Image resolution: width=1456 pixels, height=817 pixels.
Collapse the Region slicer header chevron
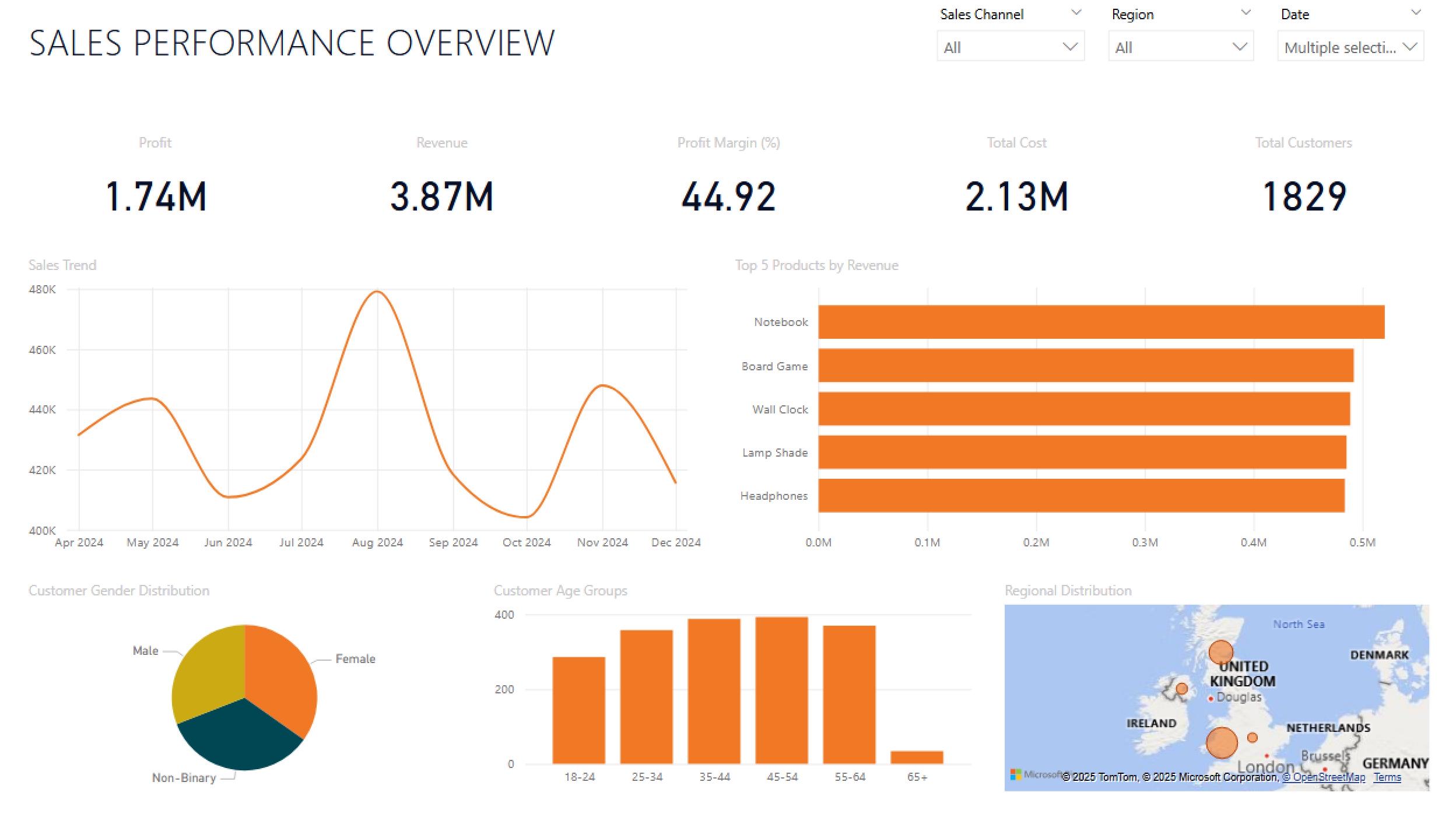pos(1245,13)
